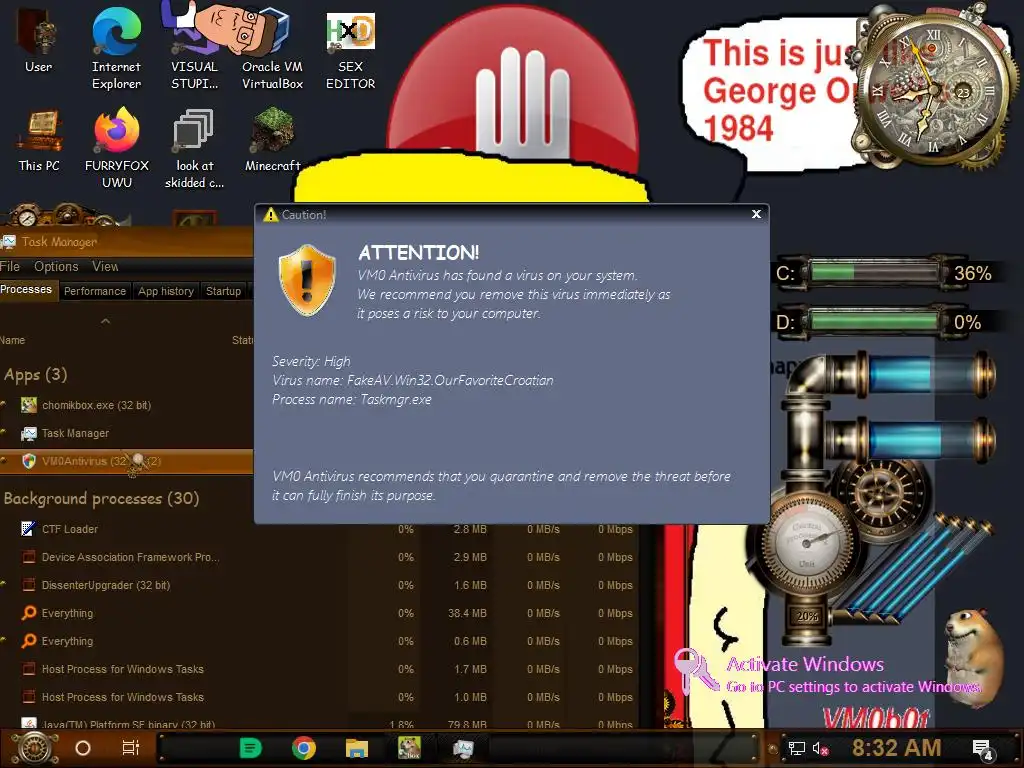Open the Internet Explorer desktop icon
1024x768 pixels.
[116, 49]
